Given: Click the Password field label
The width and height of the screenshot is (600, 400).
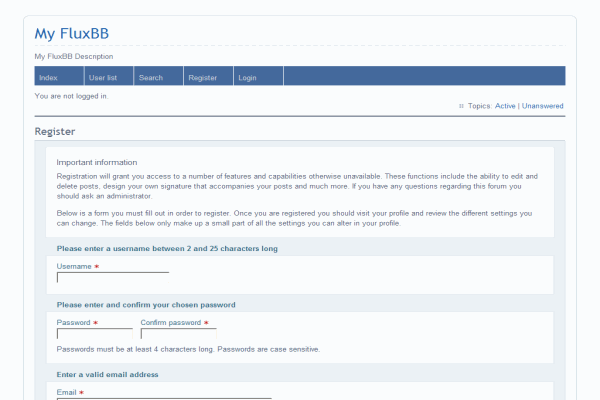Looking at the screenshot, I should point(74,323).
